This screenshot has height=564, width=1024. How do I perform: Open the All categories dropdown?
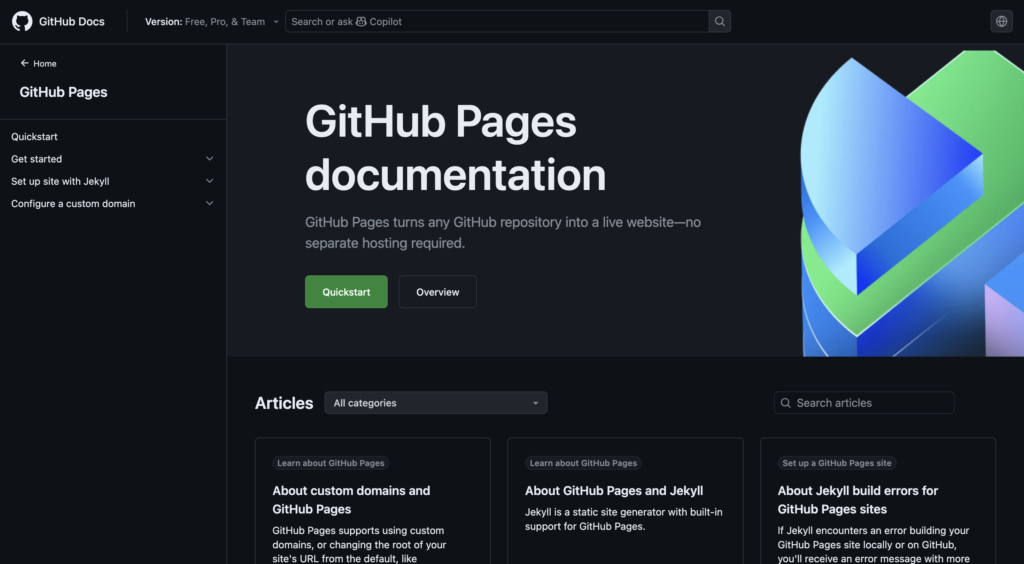coord(436,403)
